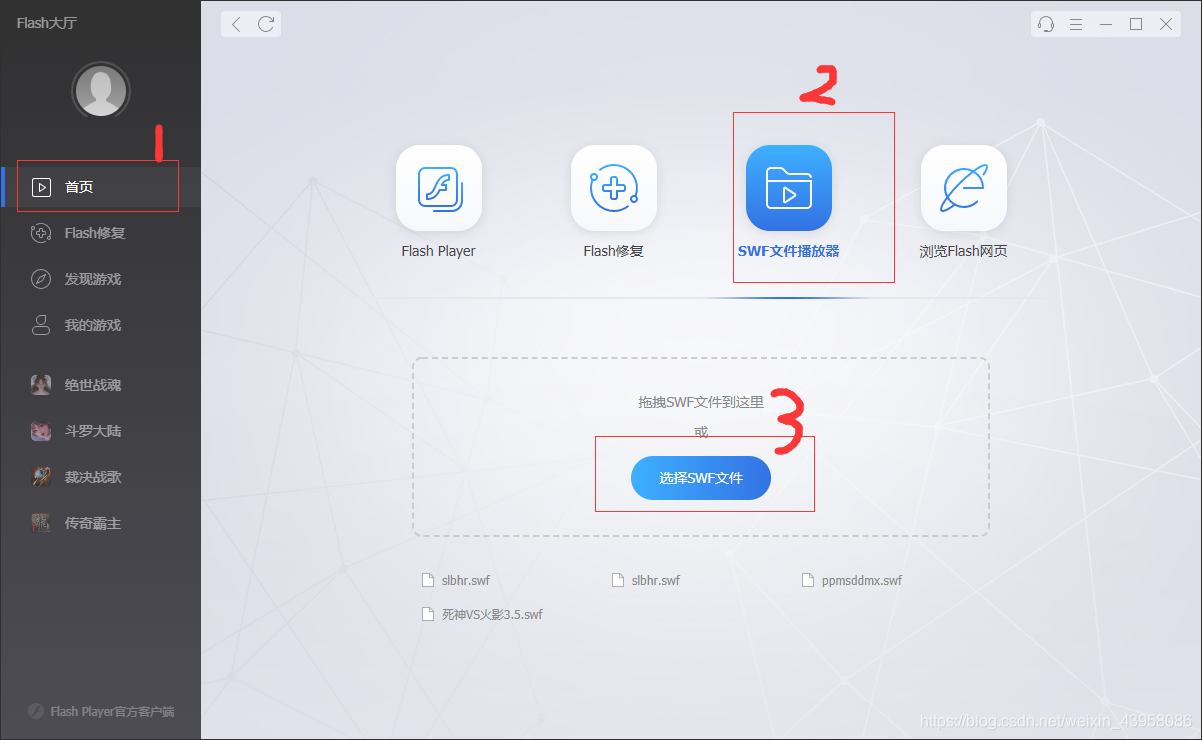
Task: Click the SWF文件播放器 label text
Action: tap(789, 251)
